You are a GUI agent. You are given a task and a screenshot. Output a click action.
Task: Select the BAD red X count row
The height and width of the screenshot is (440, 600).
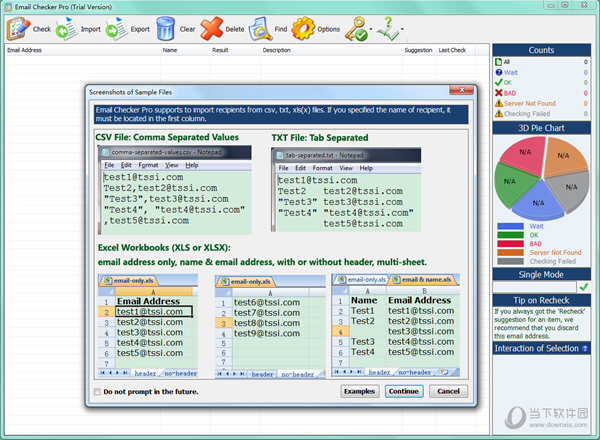click(x=541, y=93)
